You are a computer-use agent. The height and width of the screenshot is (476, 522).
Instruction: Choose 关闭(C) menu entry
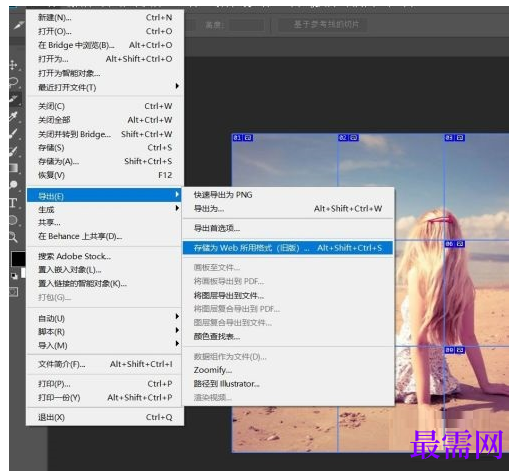[105, 106]
